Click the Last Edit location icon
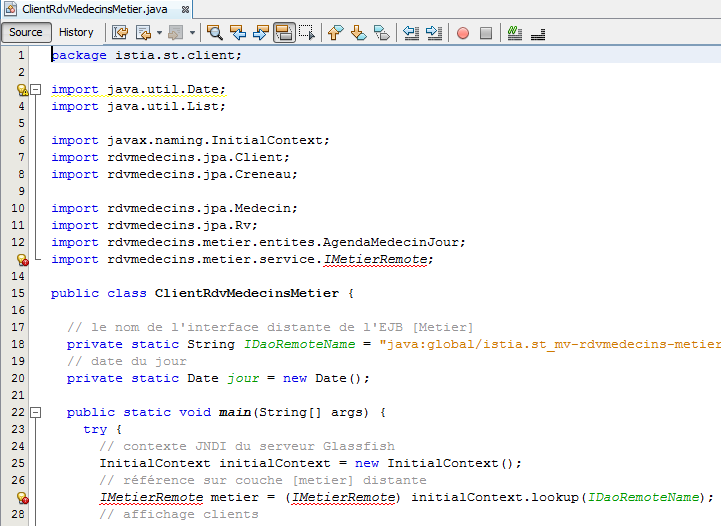 click(x=120, y=32)
